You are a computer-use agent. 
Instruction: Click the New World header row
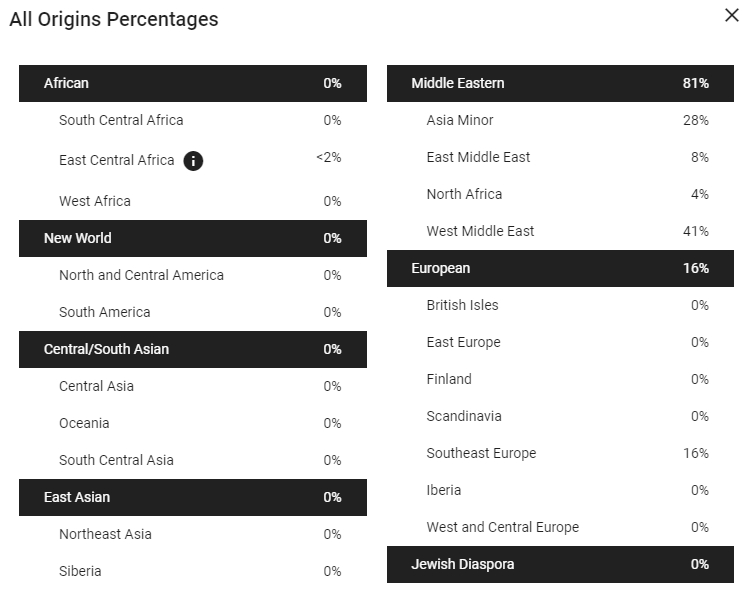(193, 239)
